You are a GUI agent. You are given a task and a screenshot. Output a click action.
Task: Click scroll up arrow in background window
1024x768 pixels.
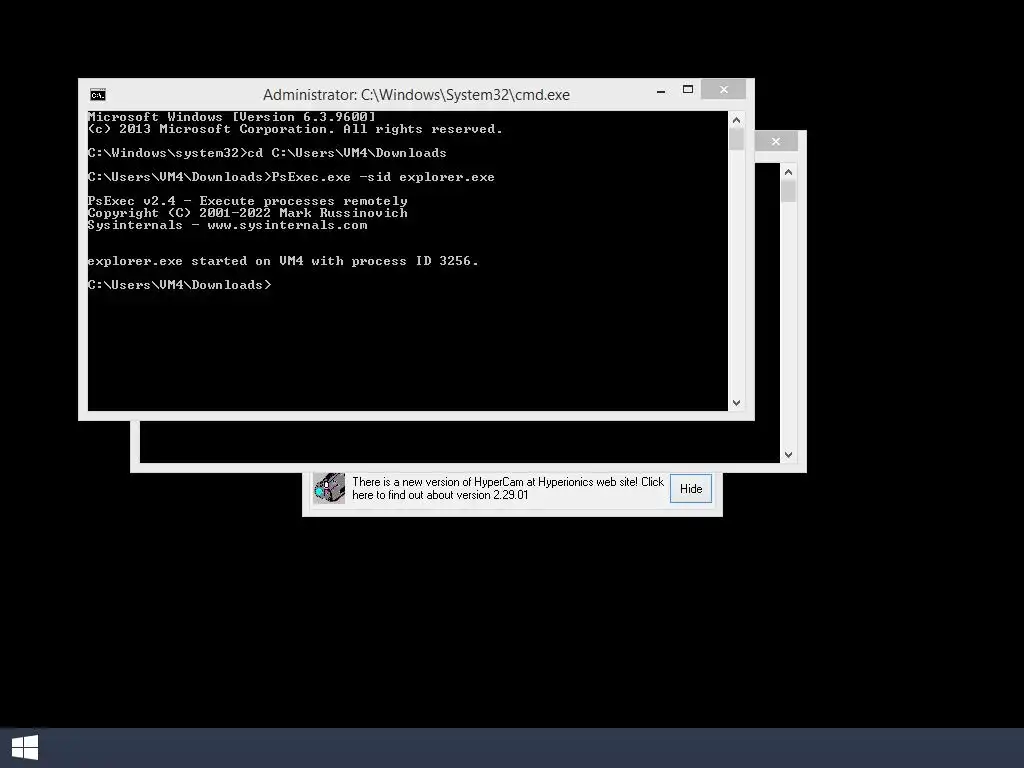(x=788, y=172)
